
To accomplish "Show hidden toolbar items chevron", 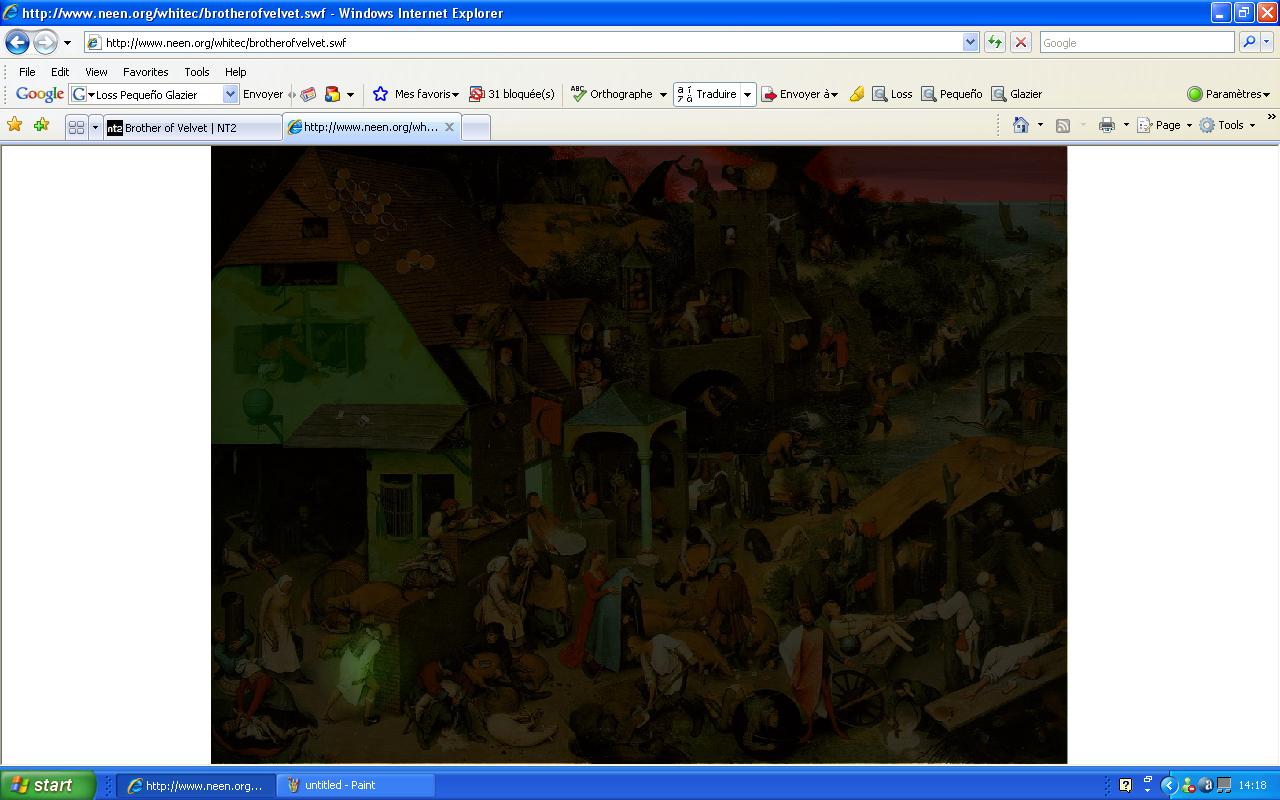I will 1271,117.
